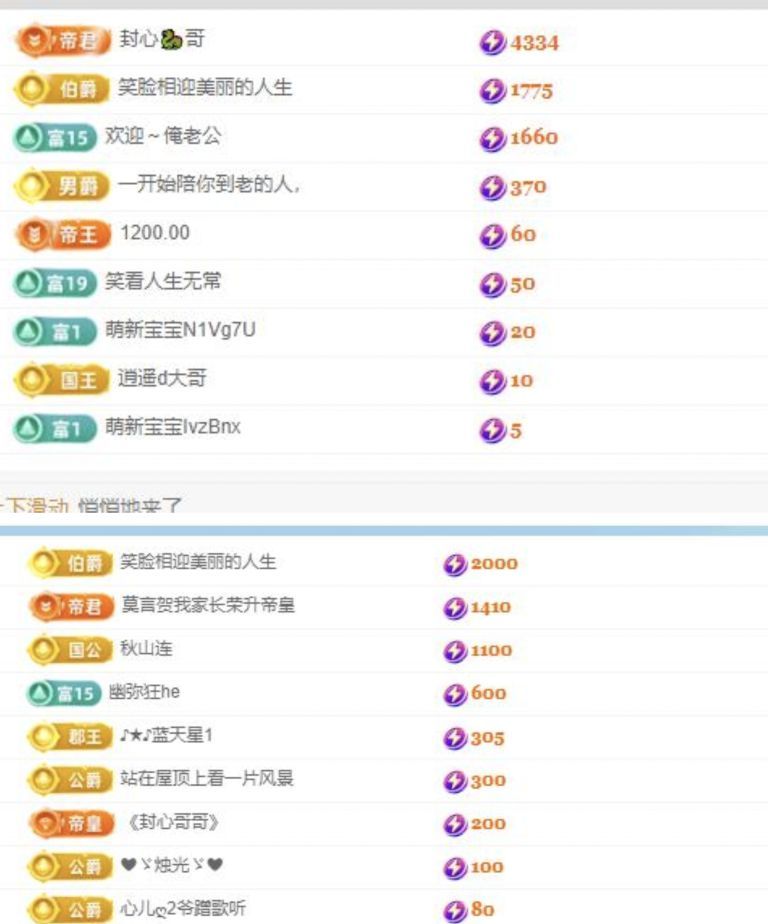Click the score value 1660

tap(534, 138)
